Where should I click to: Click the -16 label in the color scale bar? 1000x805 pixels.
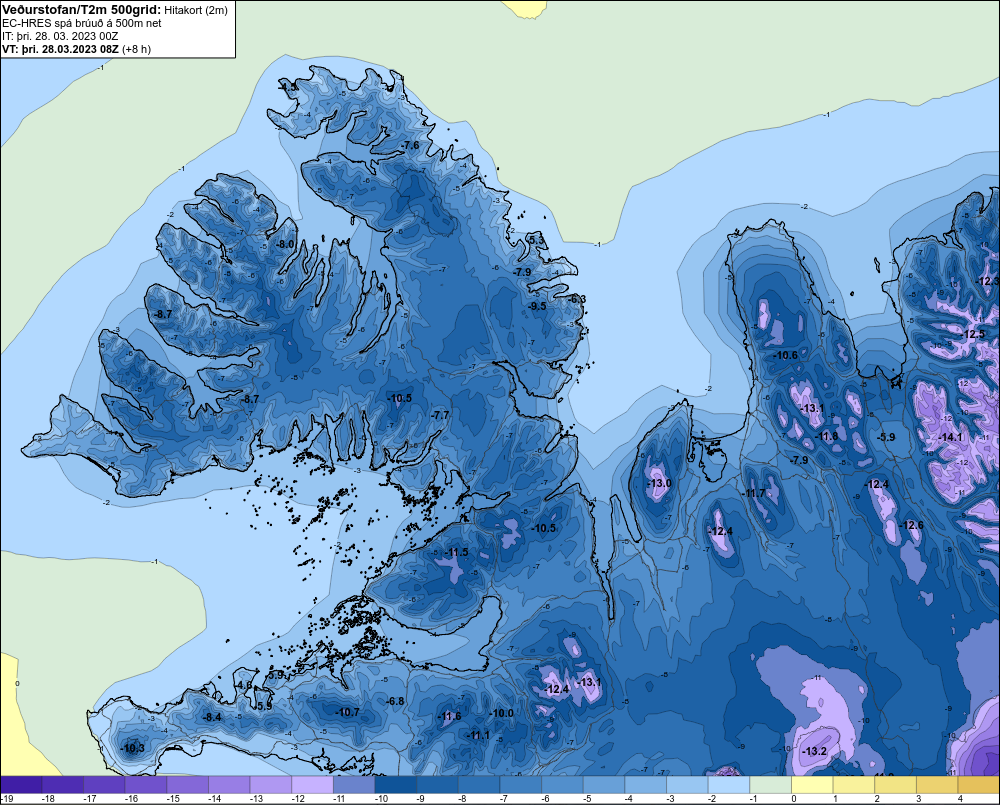tap(131, 799)
